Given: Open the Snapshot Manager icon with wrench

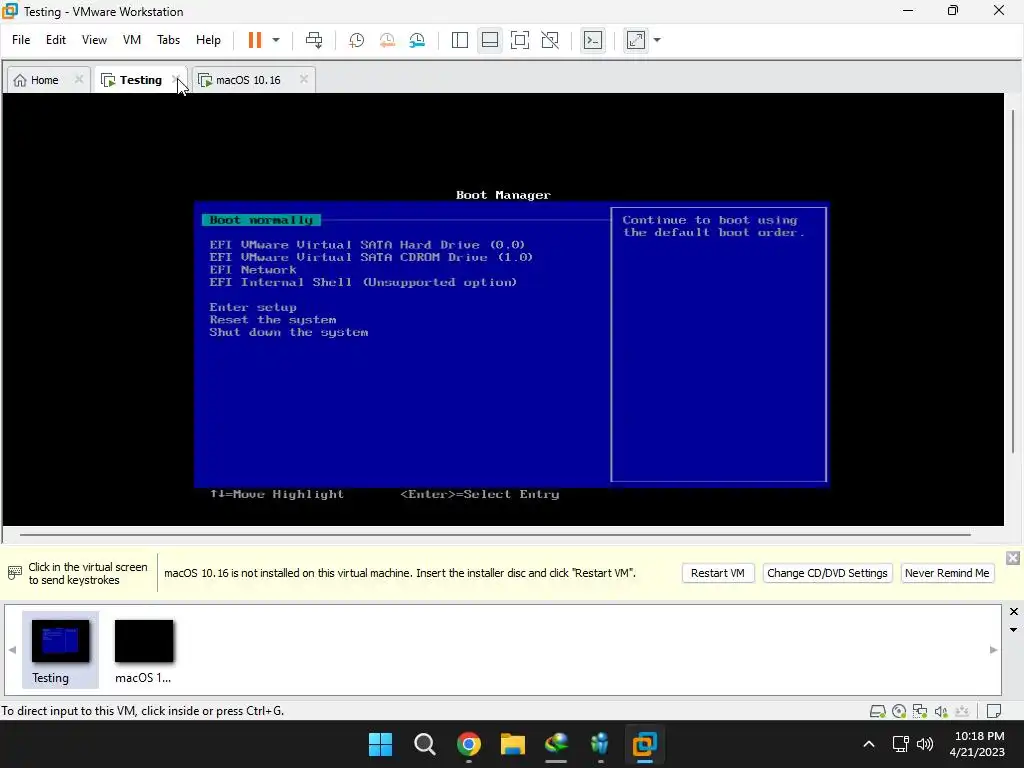Looking at the screenshot, I should click(x=417, y=40).
